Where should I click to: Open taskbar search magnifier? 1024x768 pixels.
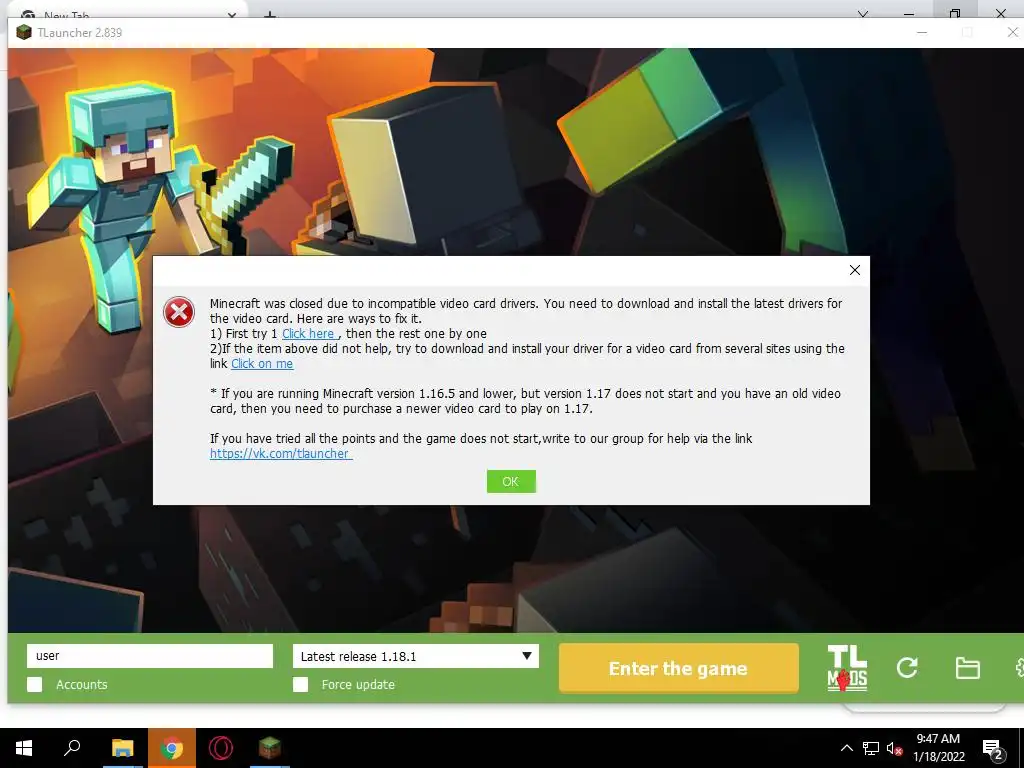[x=72, y=748]
